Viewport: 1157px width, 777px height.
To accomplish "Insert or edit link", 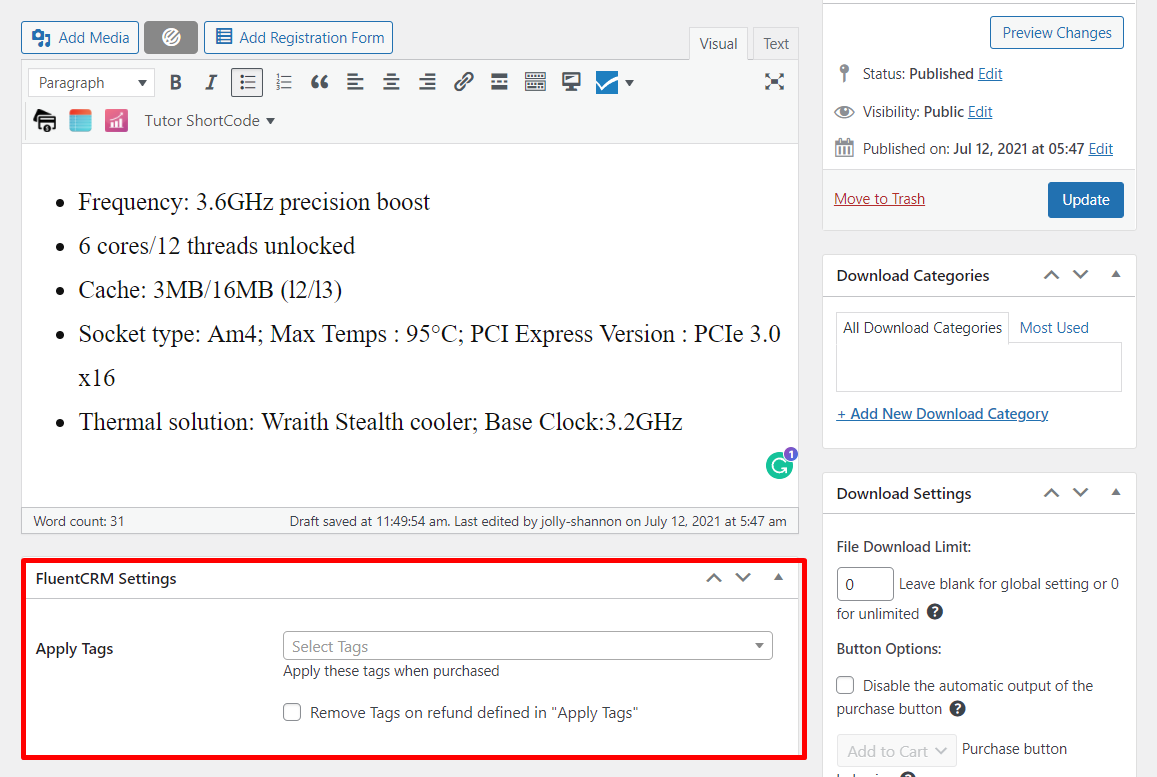I will pyautogui.click(x=463, y=83).
